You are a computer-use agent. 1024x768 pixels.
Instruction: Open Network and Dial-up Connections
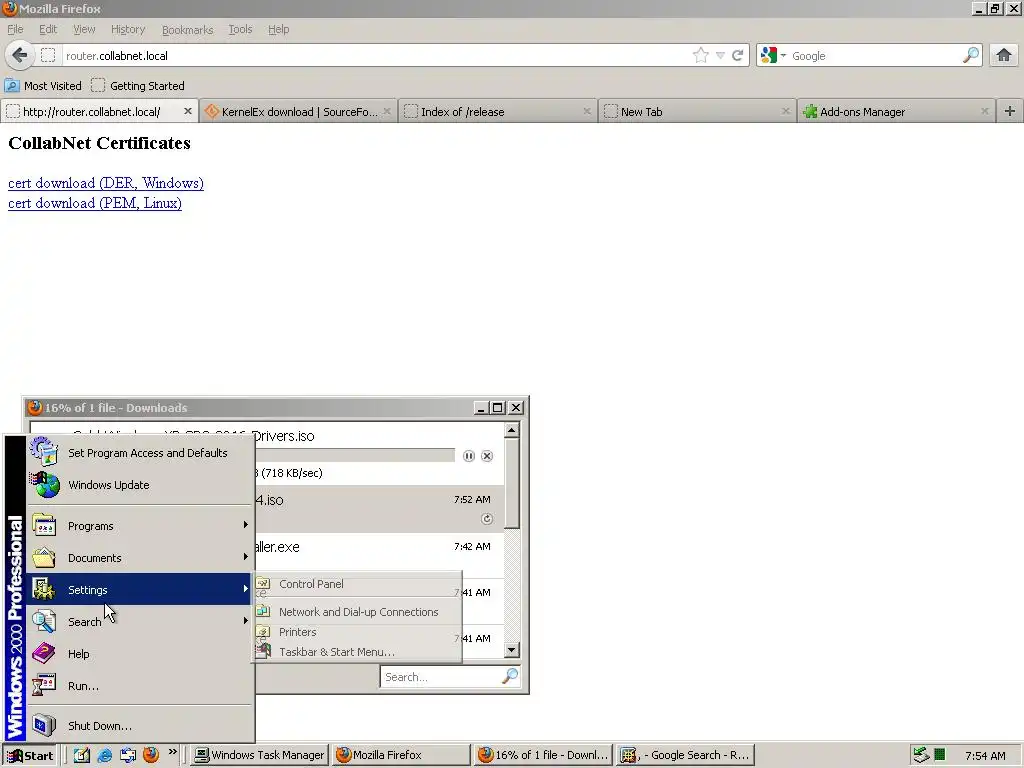point(357,612)
